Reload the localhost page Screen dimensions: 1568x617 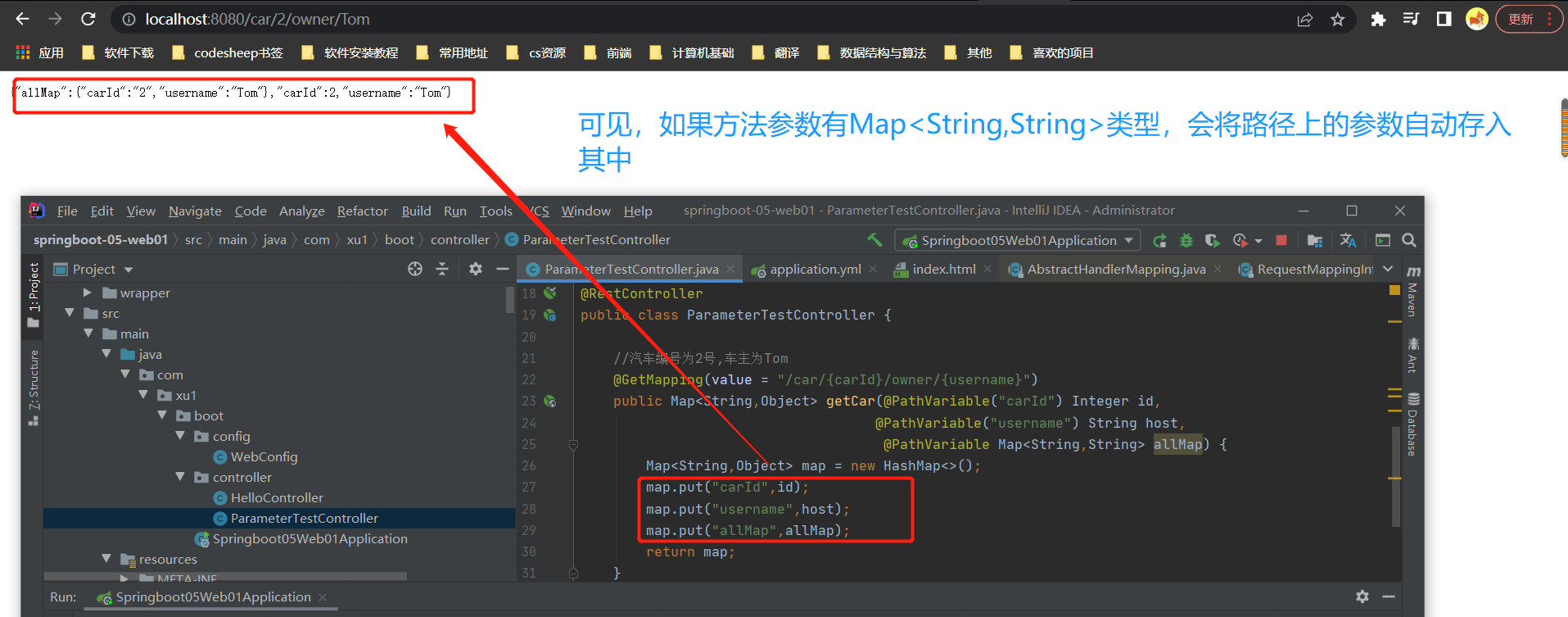click(88, 19)
